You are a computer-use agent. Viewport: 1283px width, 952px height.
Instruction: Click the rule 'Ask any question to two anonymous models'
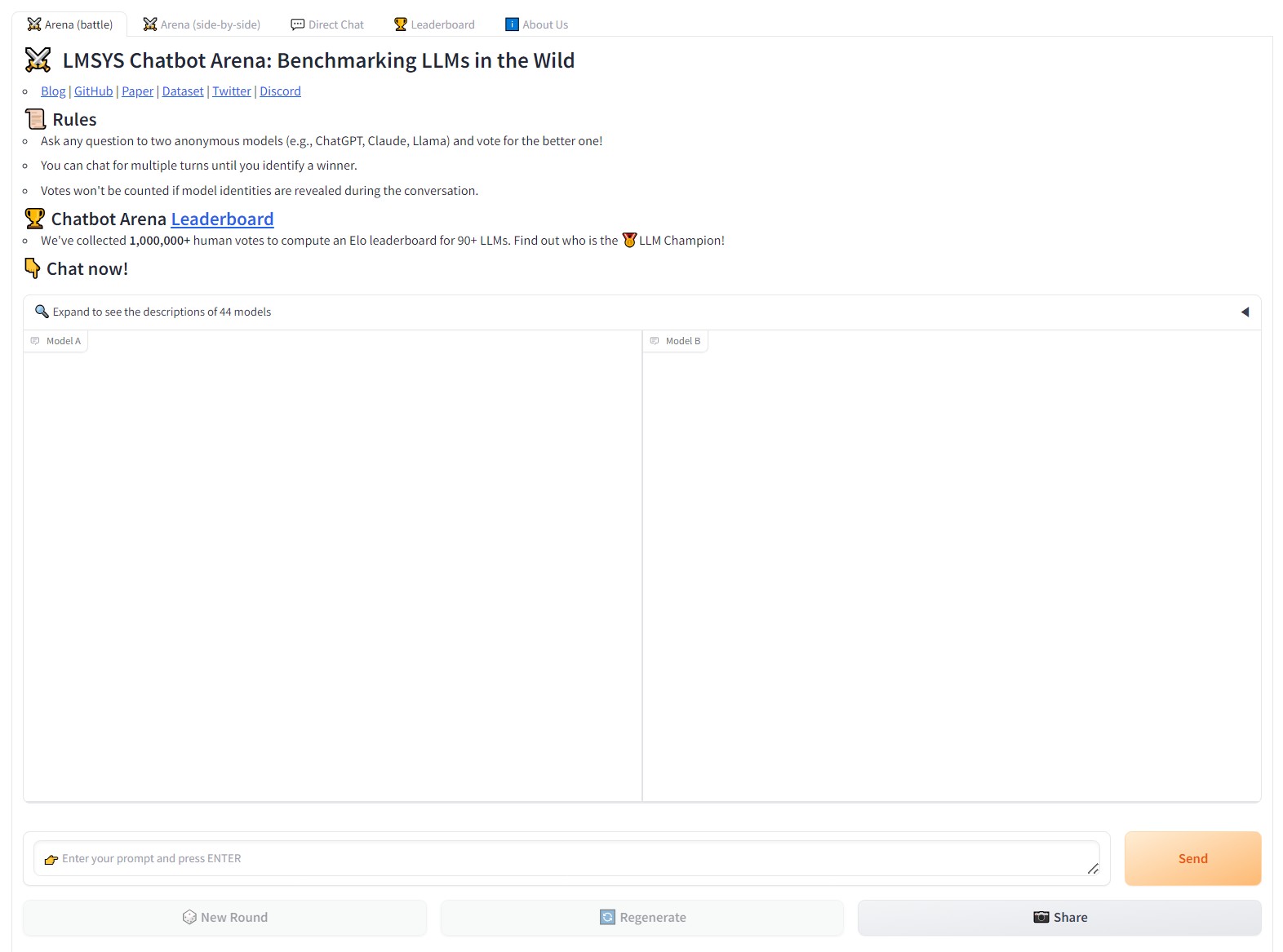click(322, 141)
